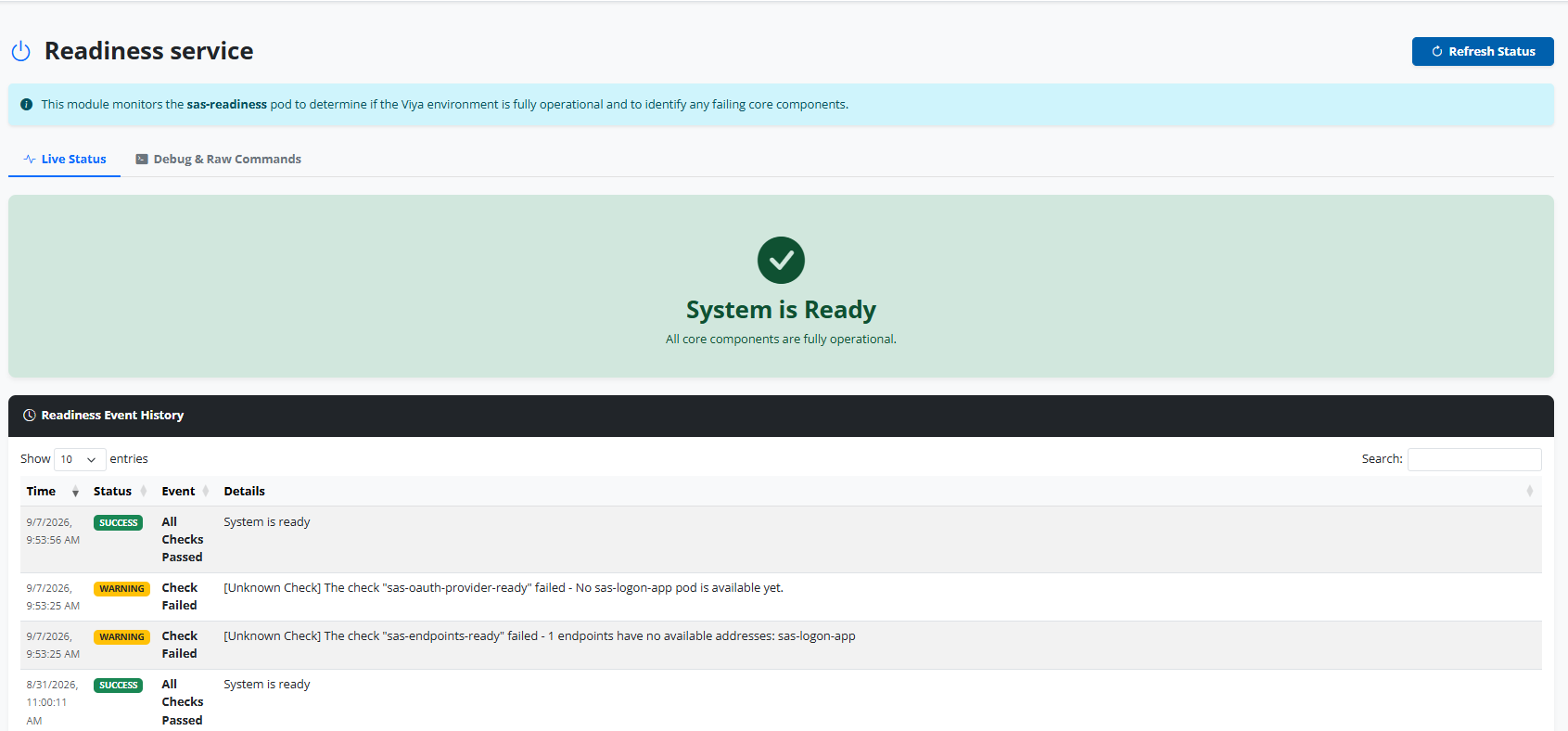Viewport: 1568px width, 731px height.
Task: Click "All core components are fully operational." text
Action: tap(781, 340)
